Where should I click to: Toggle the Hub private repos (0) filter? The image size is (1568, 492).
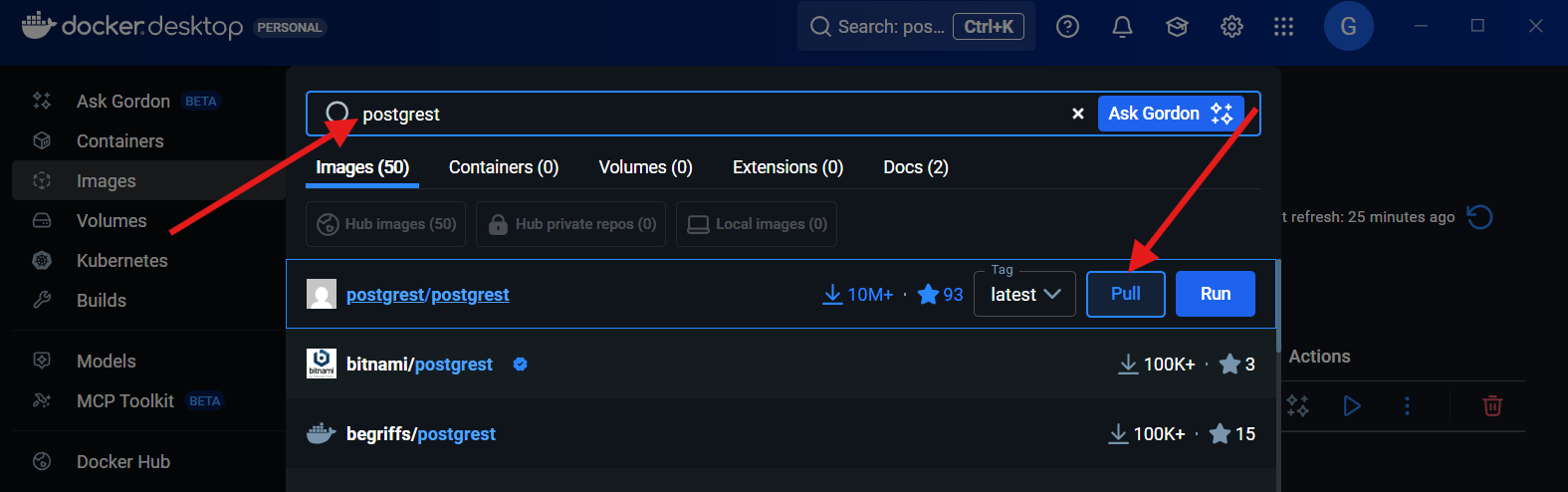(x=572, y=224)
